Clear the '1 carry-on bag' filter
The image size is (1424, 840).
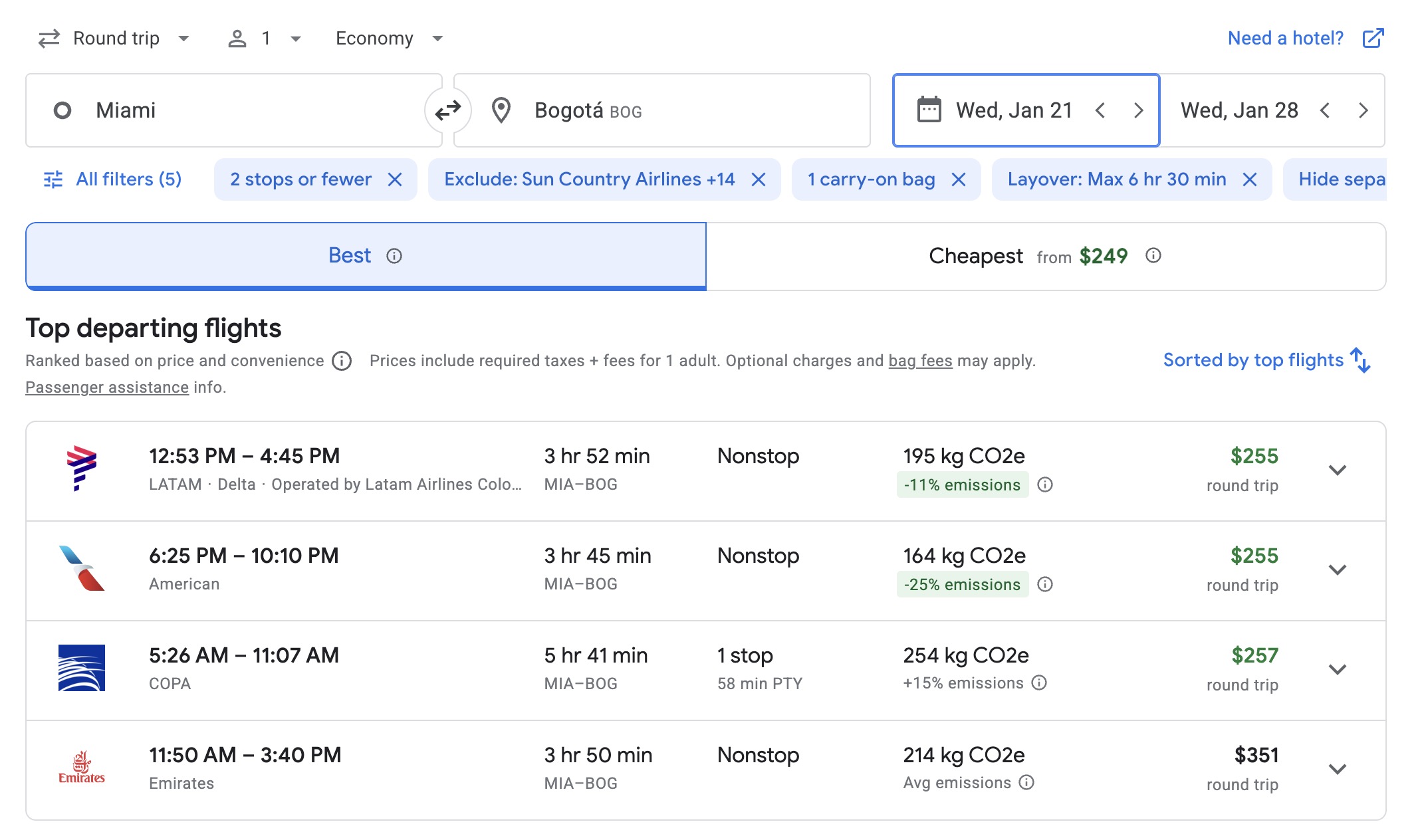(959, 179)
